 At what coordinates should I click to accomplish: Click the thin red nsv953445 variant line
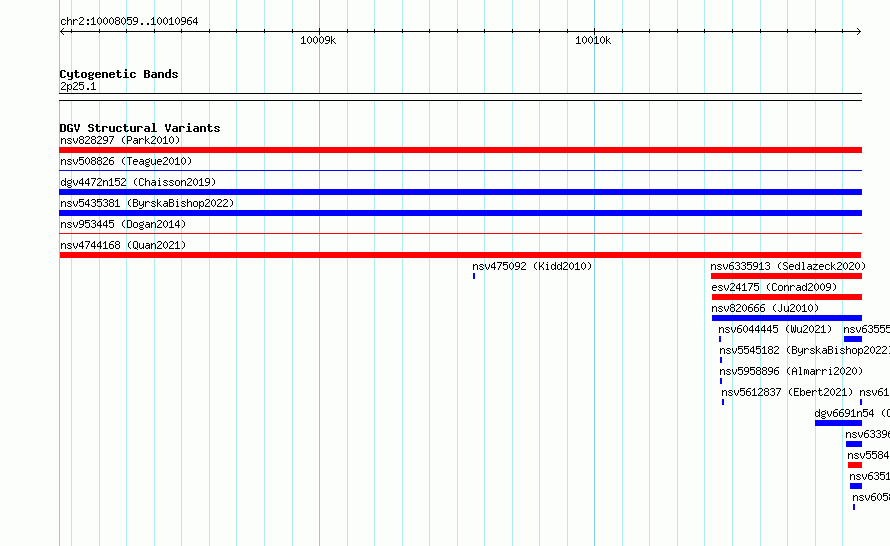460,233
